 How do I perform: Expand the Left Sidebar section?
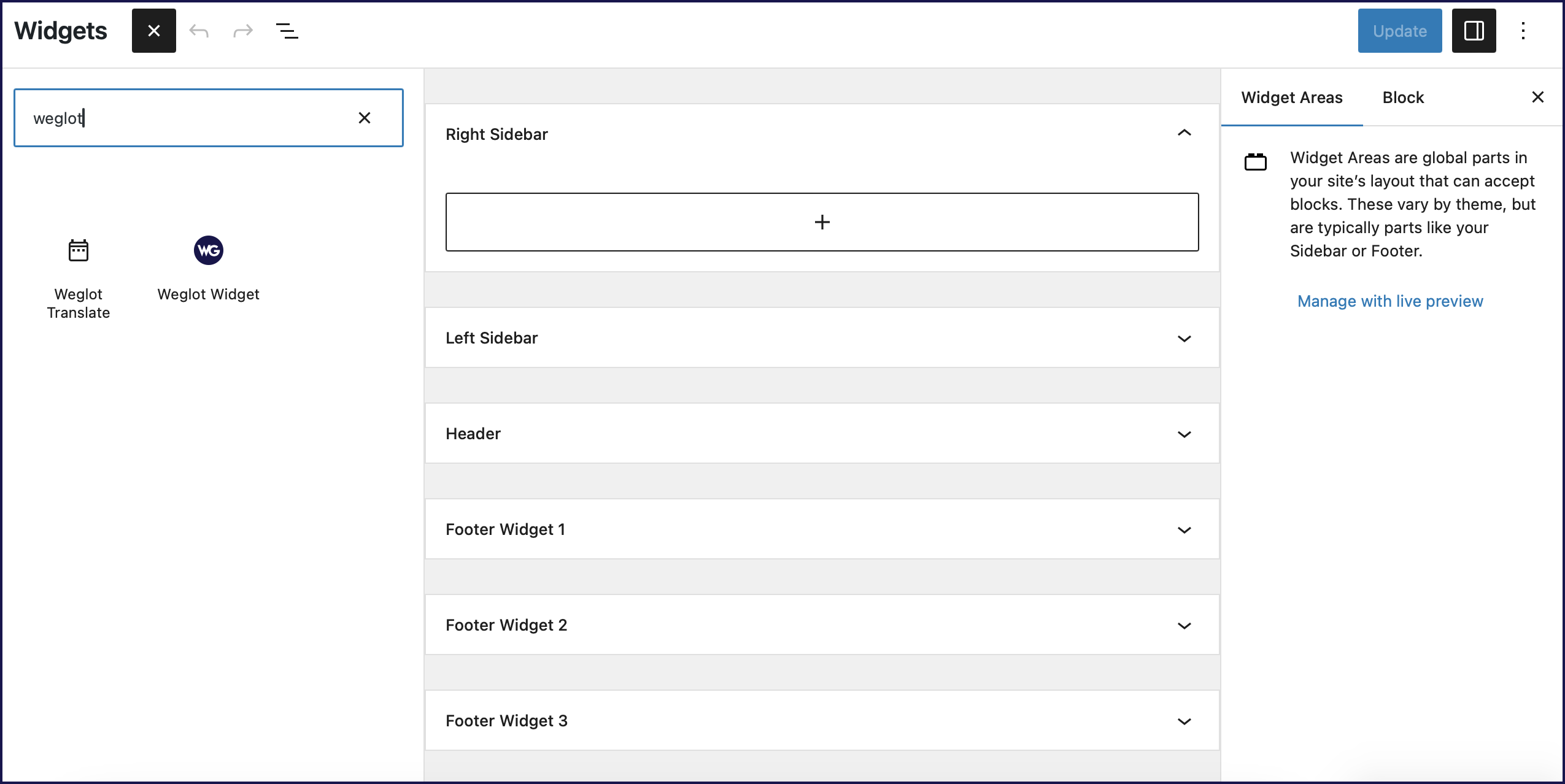tap(1185, 338)
